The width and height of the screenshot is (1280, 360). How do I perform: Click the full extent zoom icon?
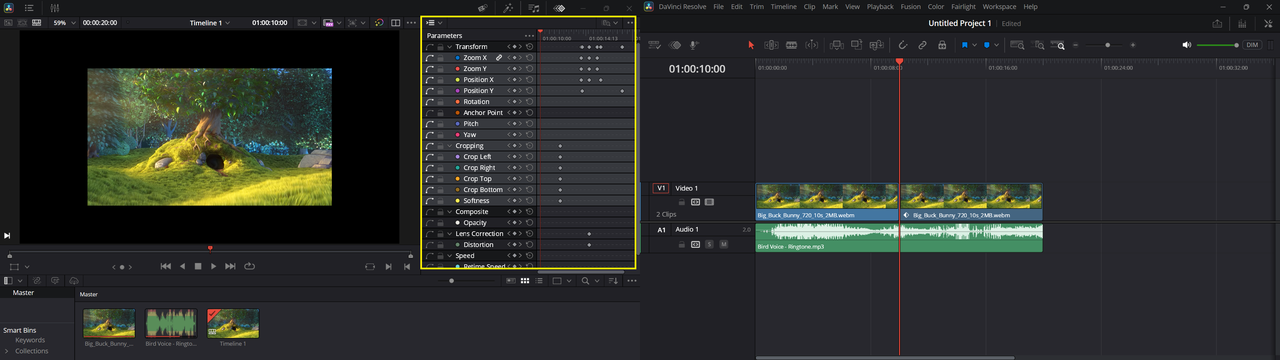click(1018, 45)
